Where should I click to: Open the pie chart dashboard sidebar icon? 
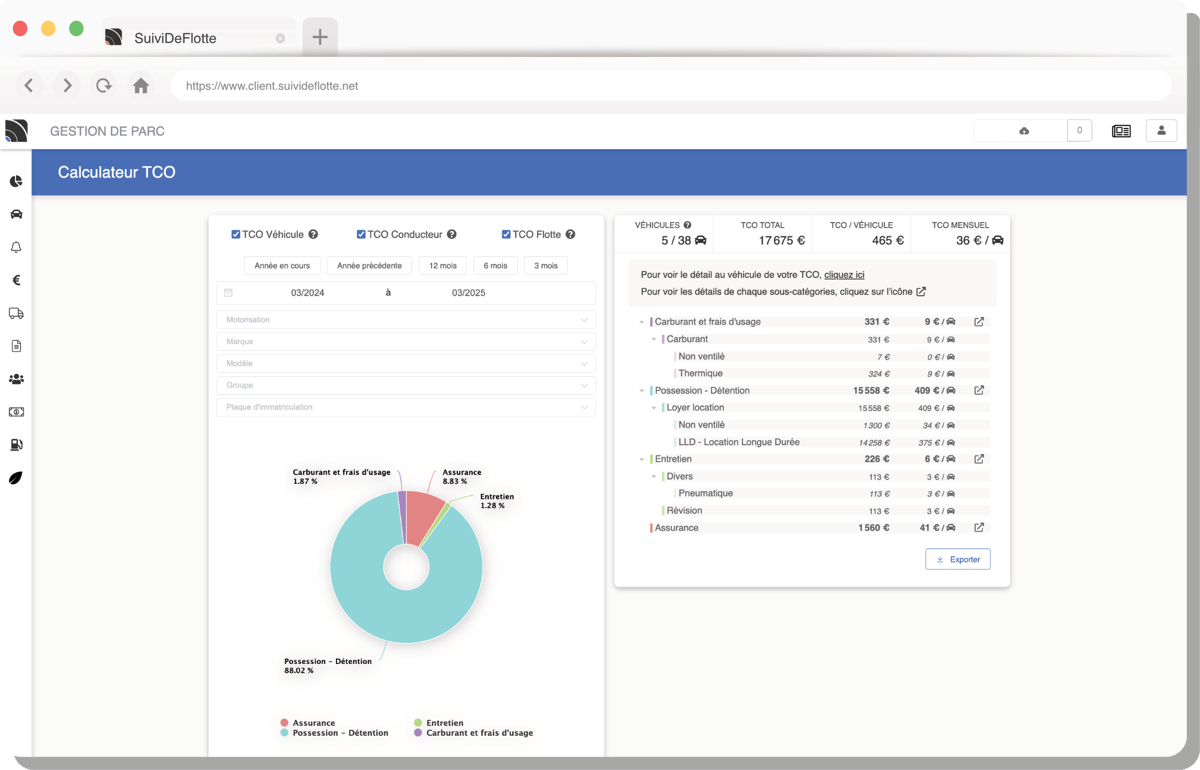(x=16, y=181)
